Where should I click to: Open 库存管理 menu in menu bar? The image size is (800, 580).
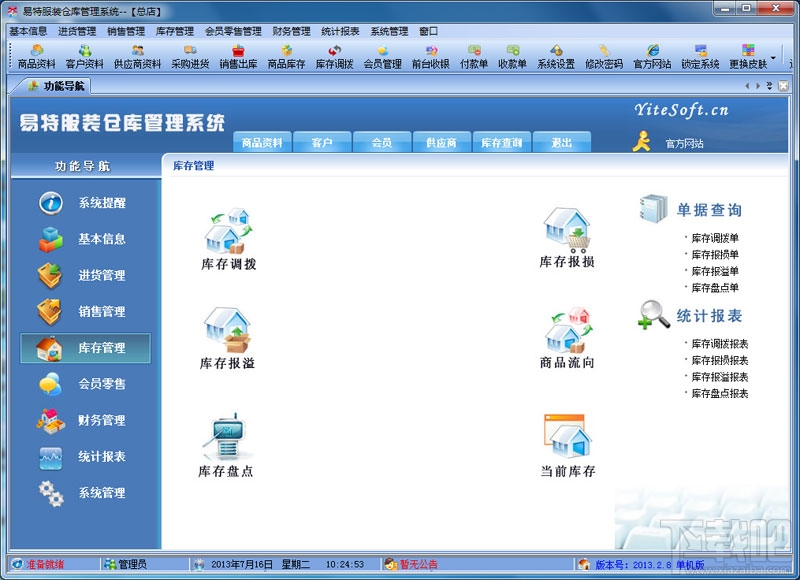click(175, 31)
